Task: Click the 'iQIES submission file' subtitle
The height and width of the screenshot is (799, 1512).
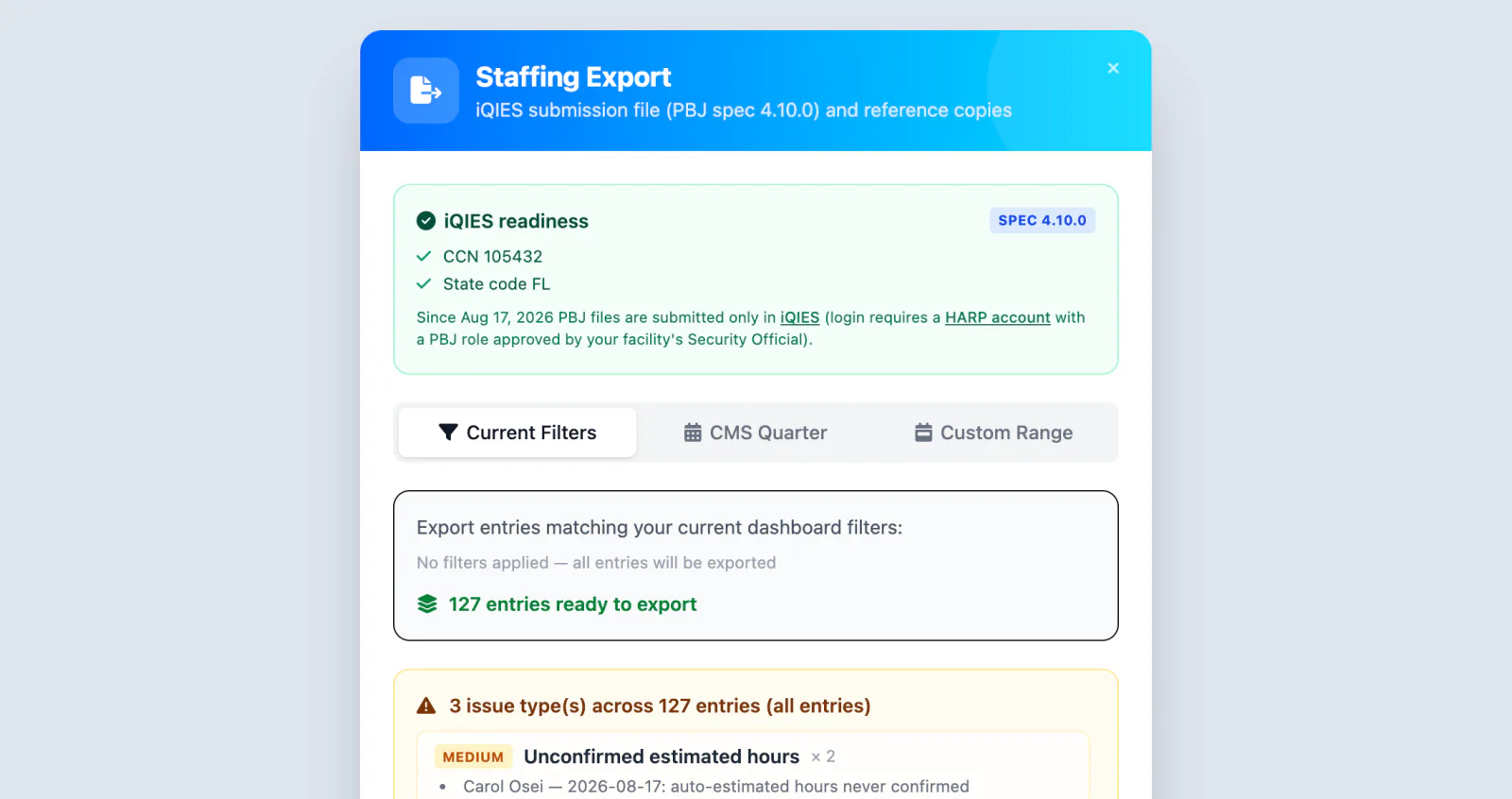Action: pos(744,110)
